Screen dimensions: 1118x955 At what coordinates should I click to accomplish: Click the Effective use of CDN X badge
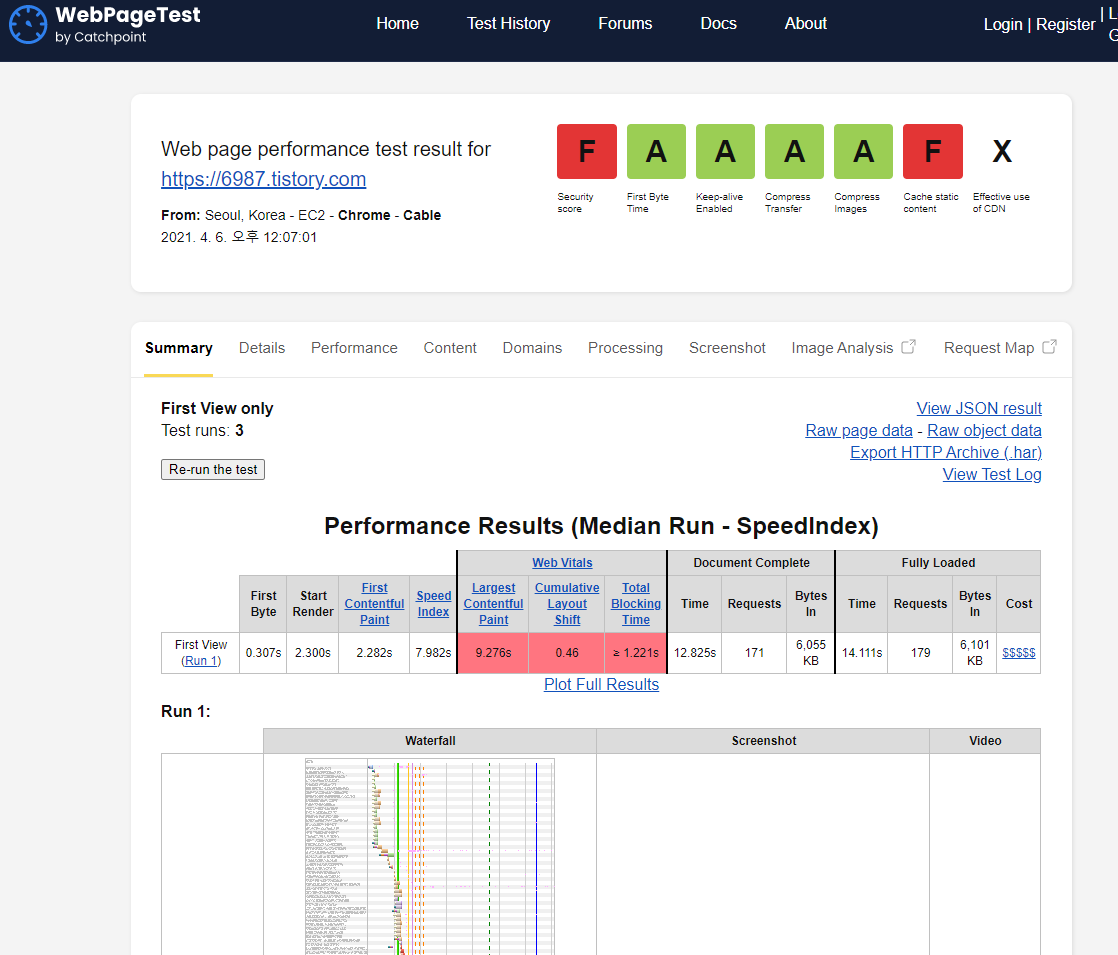(1002, 151)
